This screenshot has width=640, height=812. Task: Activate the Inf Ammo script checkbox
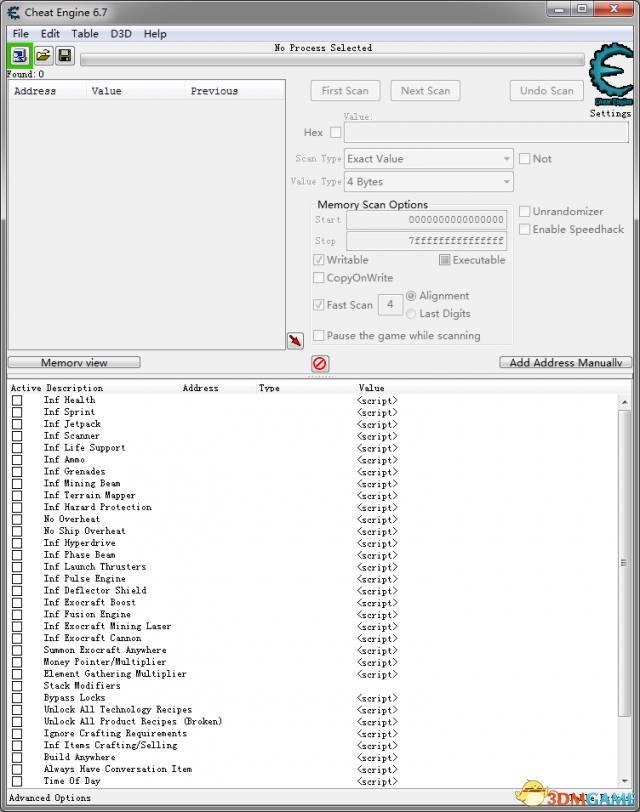click(17, 460)
